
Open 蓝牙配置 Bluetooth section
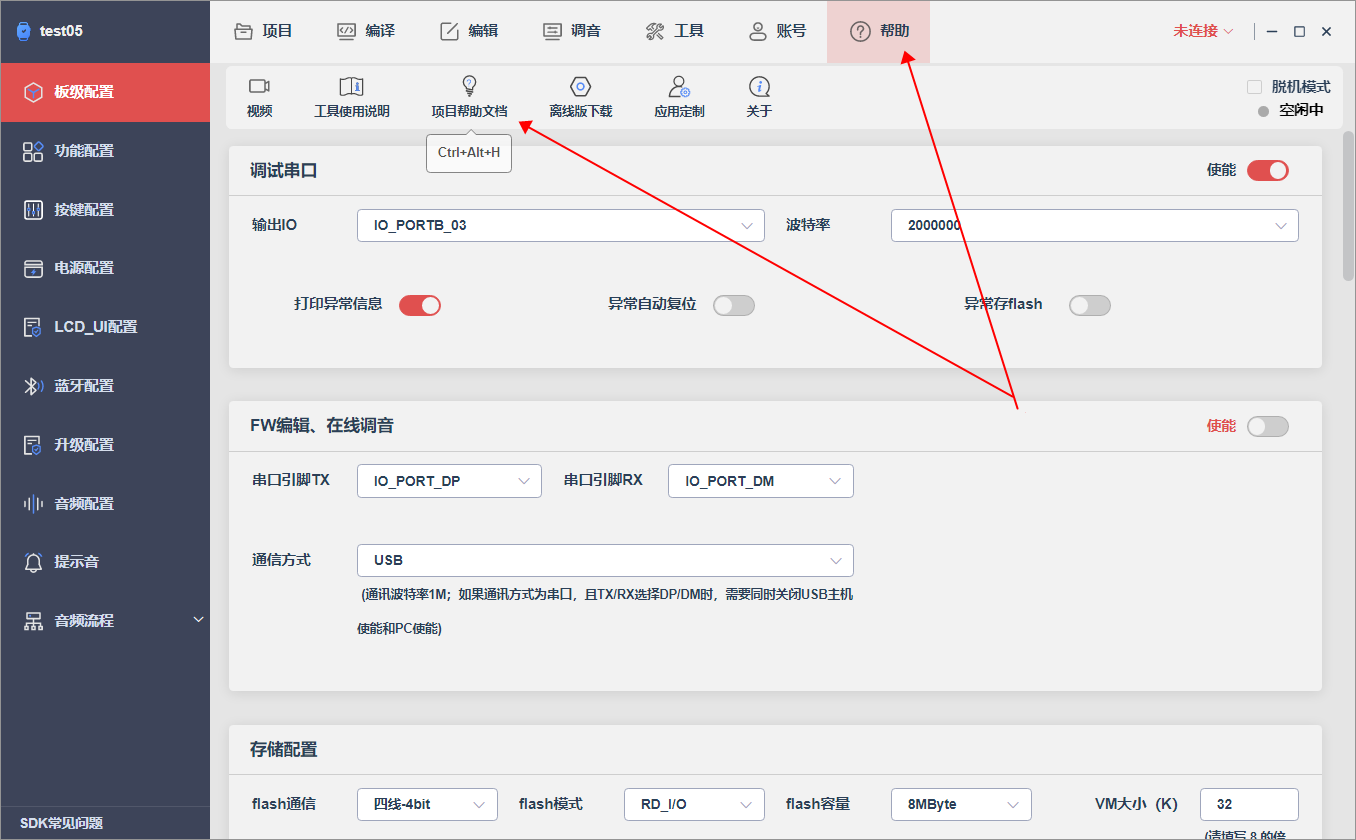pos(105,386)
